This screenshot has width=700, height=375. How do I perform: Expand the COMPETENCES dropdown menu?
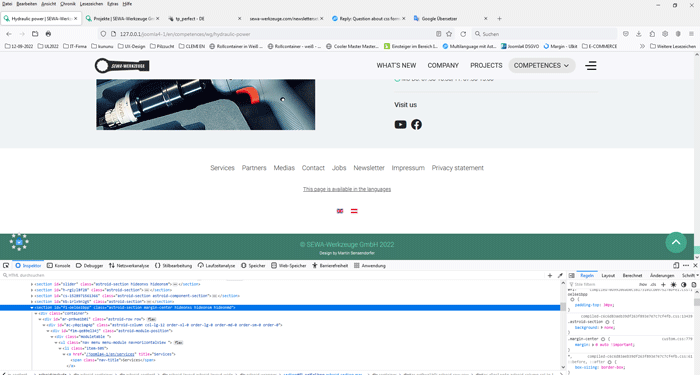point(541,66)
